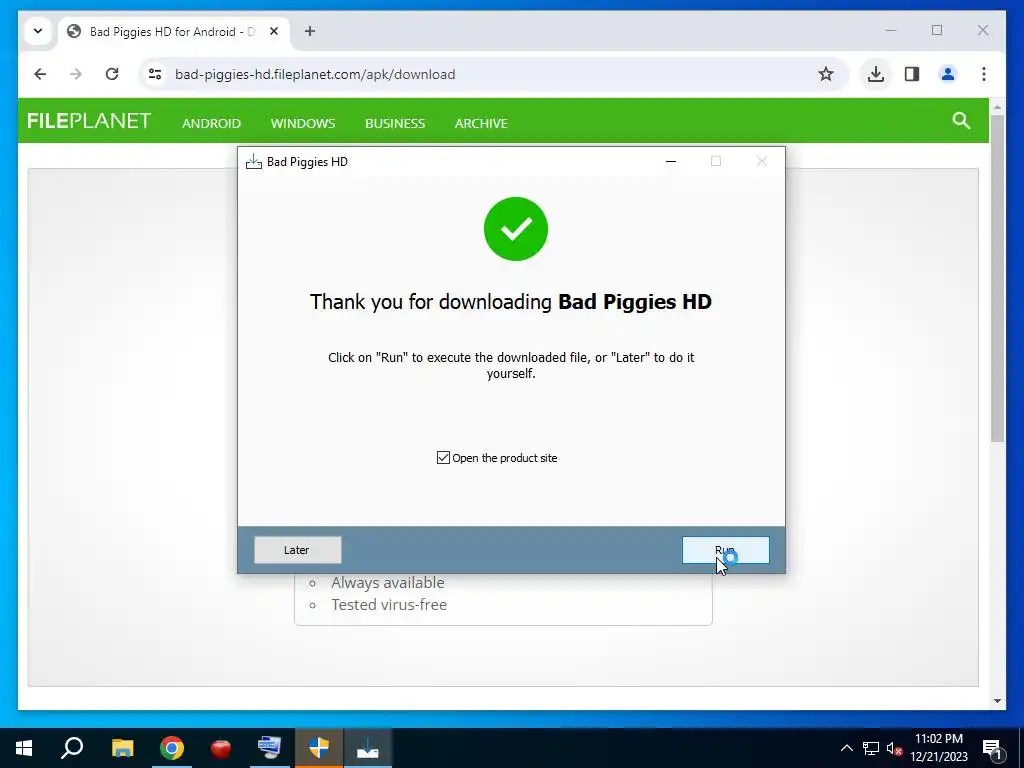The image size is (1024, 768).
Task: Select the downloader app on the taskbar
Action: [x=368, y=748]
